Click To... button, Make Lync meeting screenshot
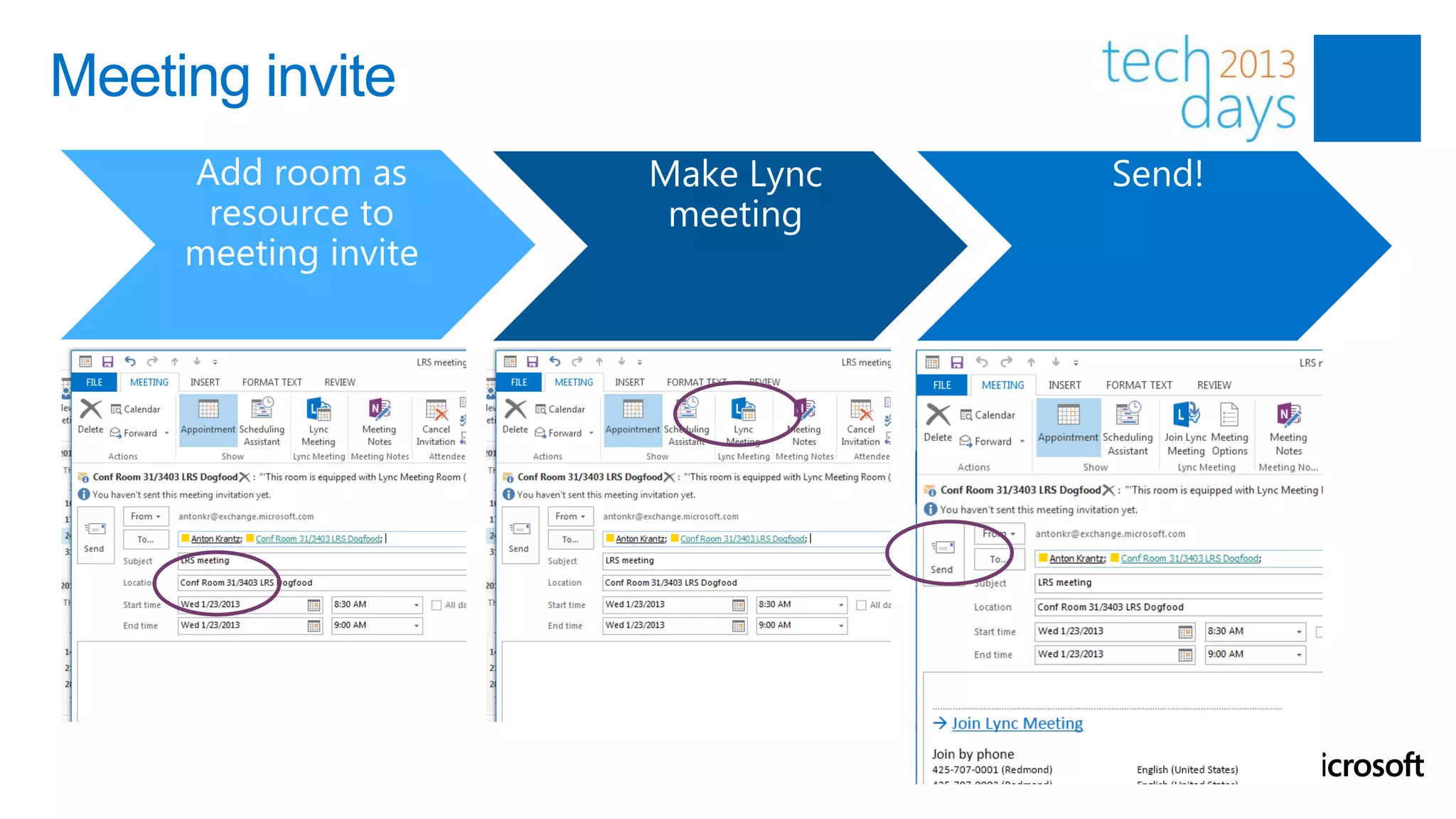This screenshot has width=1456, height=819. [x=571, y=540]
